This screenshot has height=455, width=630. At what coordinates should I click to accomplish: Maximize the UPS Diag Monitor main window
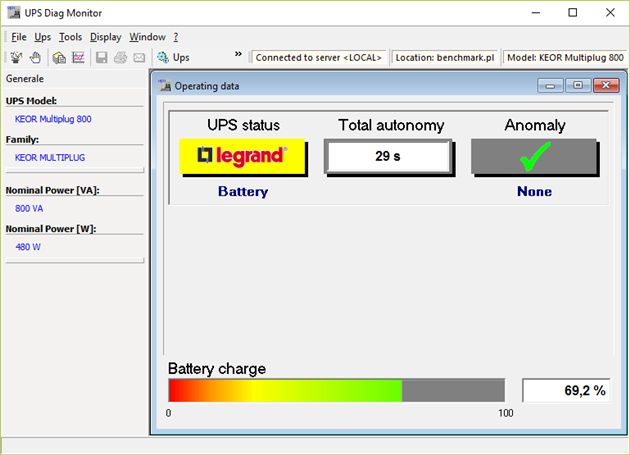573,13
